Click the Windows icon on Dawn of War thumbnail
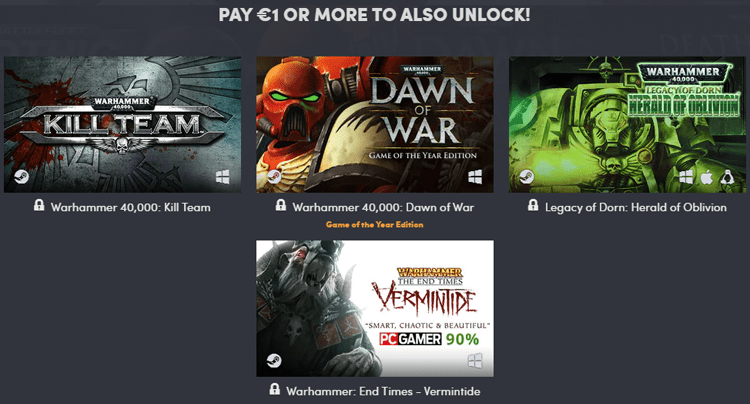Screen dimensions: 750x404 pyautogui.click(x=475, y=177)
